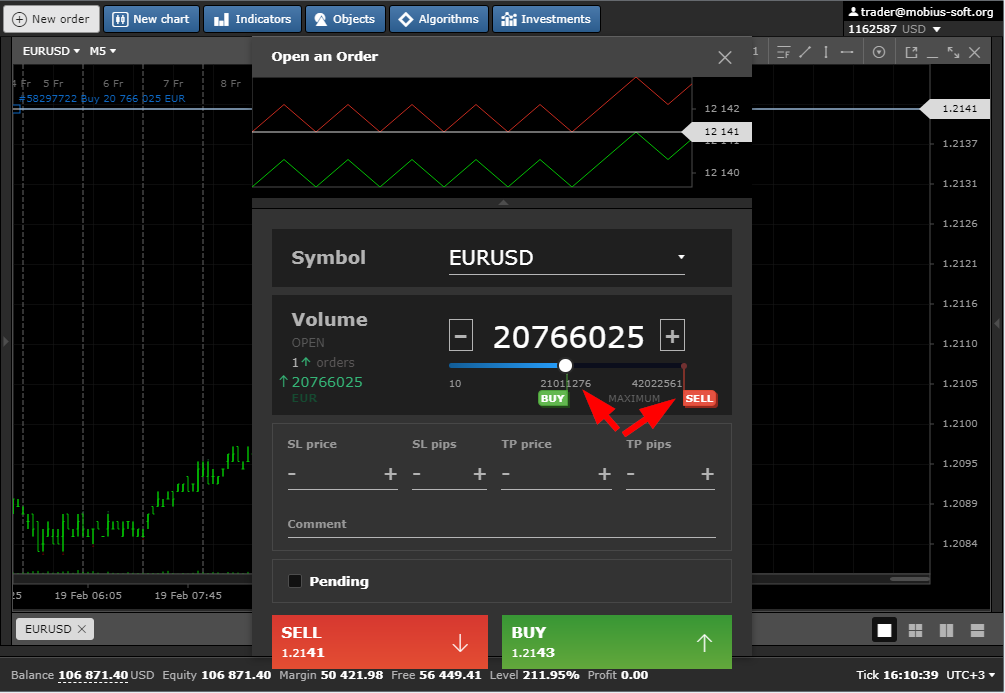Click the red SELL marker under volume slider
Image resolution: width=1005 pixels, height=693 pixels.
tap(699, 398)
